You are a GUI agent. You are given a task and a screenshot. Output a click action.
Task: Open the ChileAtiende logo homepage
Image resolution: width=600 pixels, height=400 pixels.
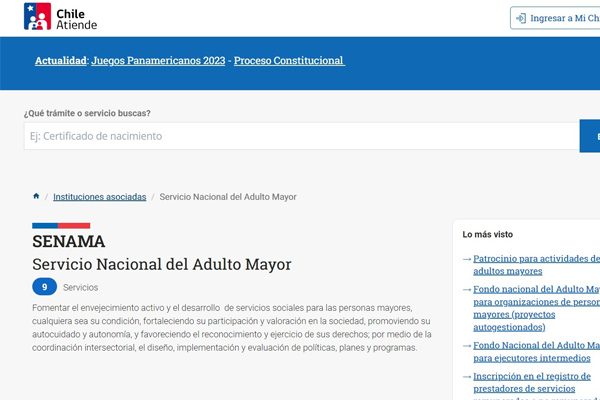click(x=60, y=16)
